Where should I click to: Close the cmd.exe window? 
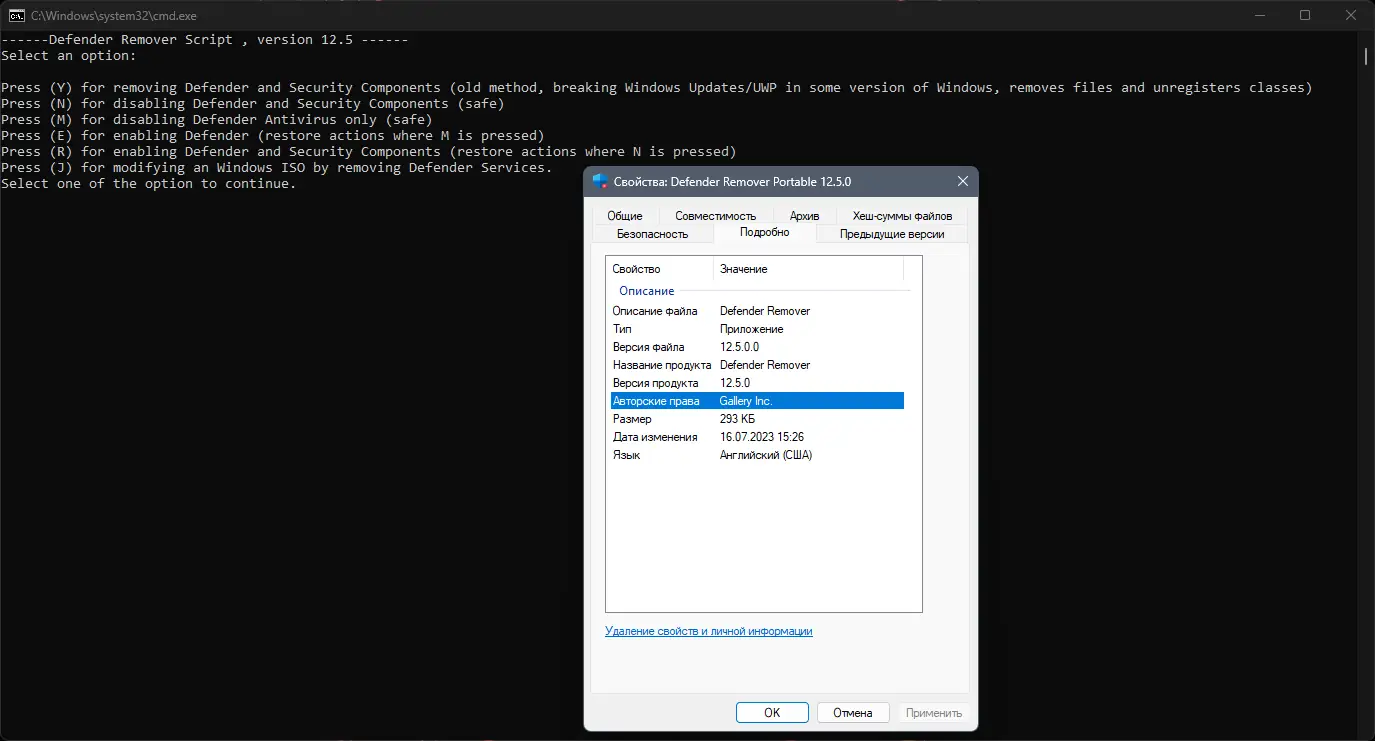click(x=1351, y=15)
